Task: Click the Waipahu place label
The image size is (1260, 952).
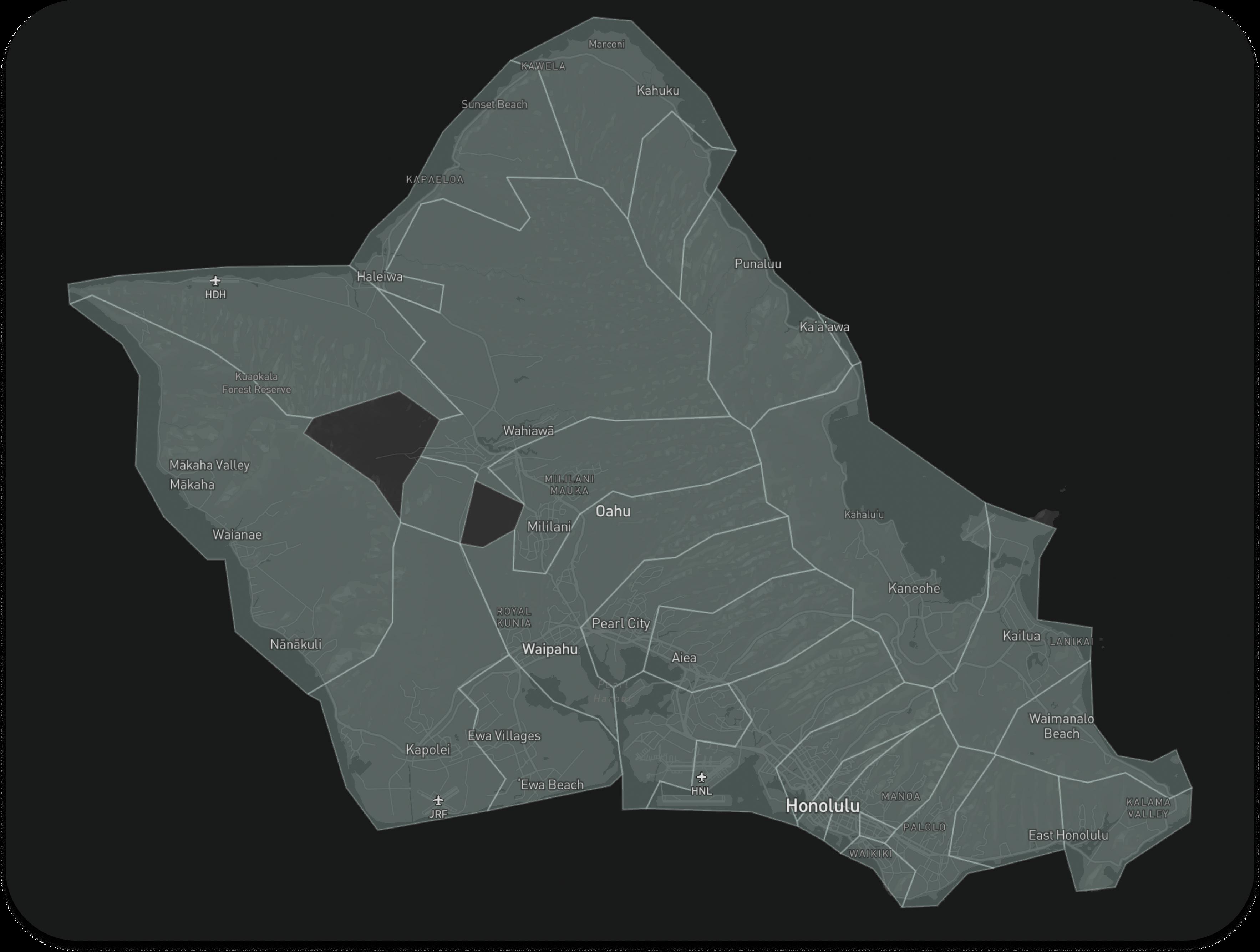Action: point(550,649)
